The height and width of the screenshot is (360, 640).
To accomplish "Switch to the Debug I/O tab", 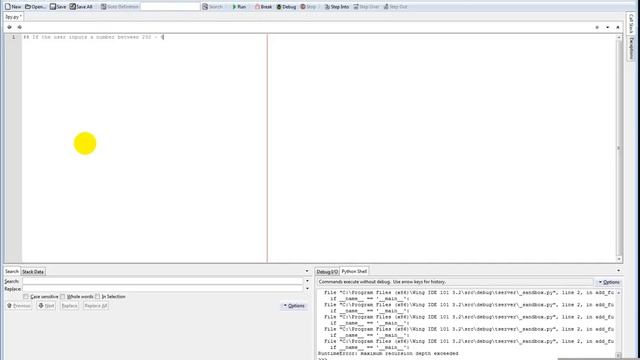I will coord(327,271).
